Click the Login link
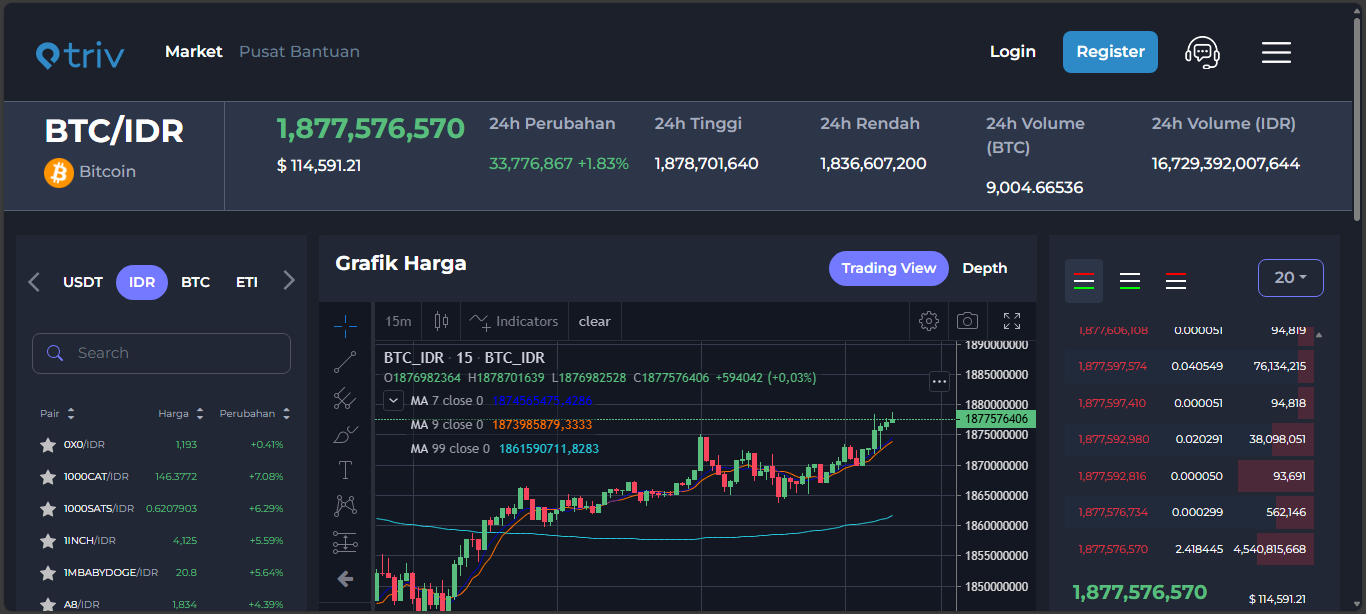 coord(1012,52)
